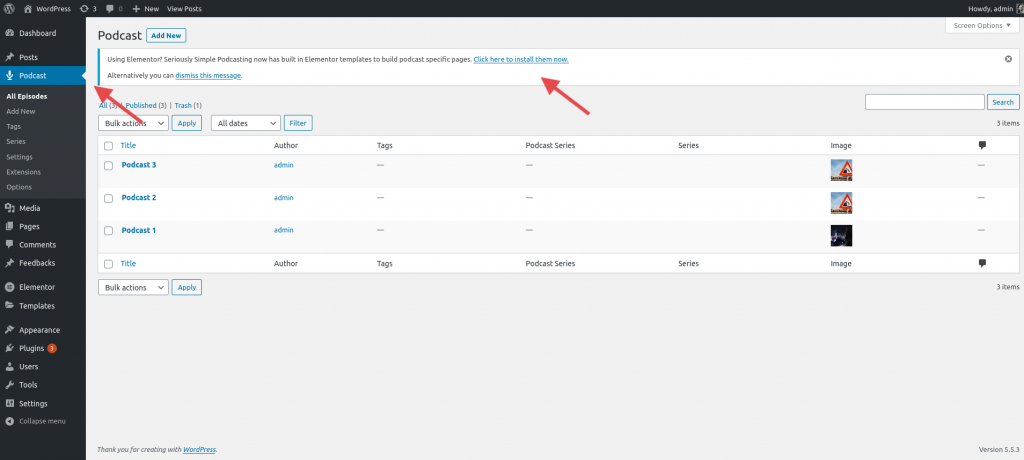Screen dimensions: 1024x460
Task: Toggle the select-all checkbox in table header
Action: point(108,146)
